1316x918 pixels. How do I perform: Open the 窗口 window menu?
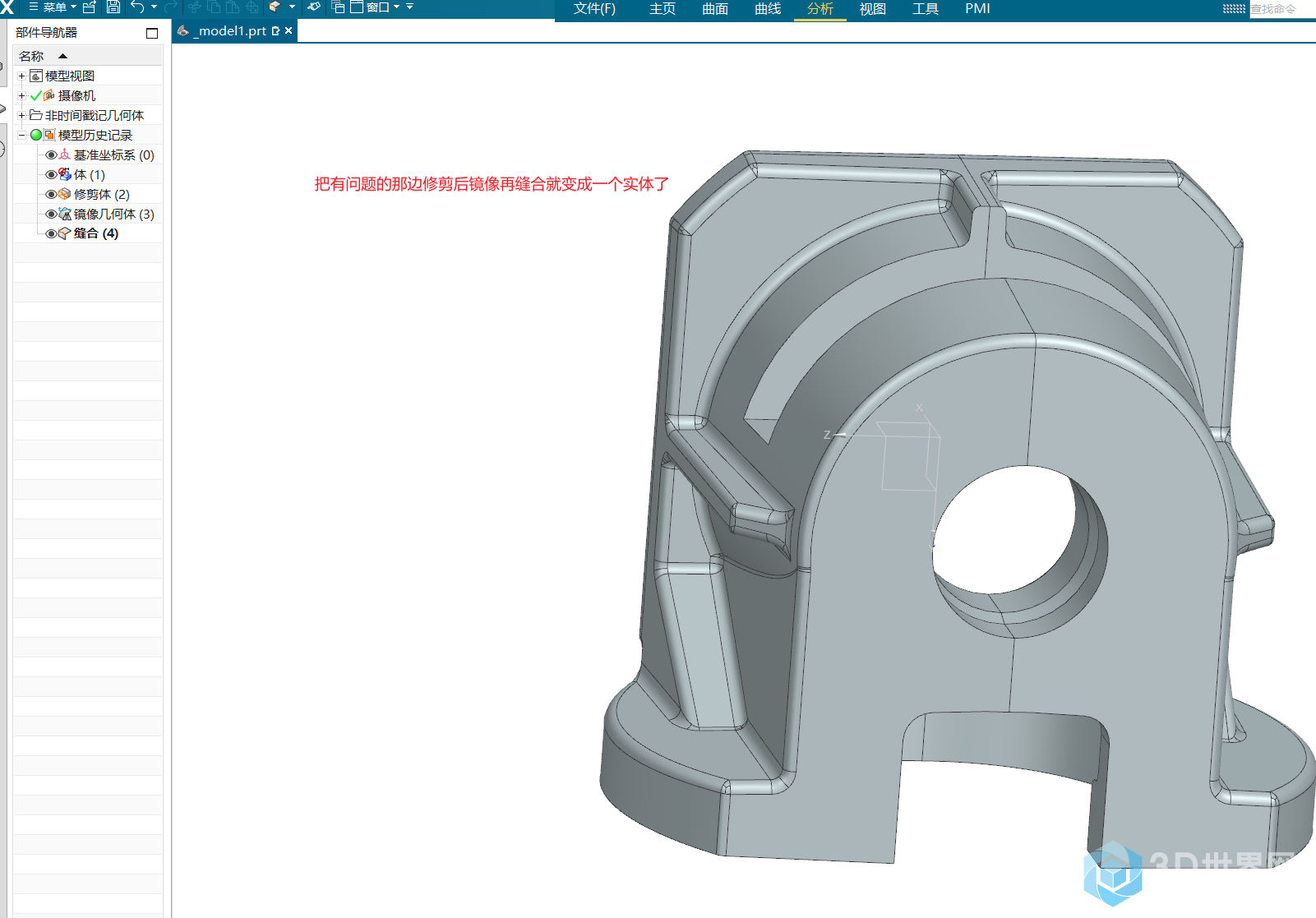point(376,7)
